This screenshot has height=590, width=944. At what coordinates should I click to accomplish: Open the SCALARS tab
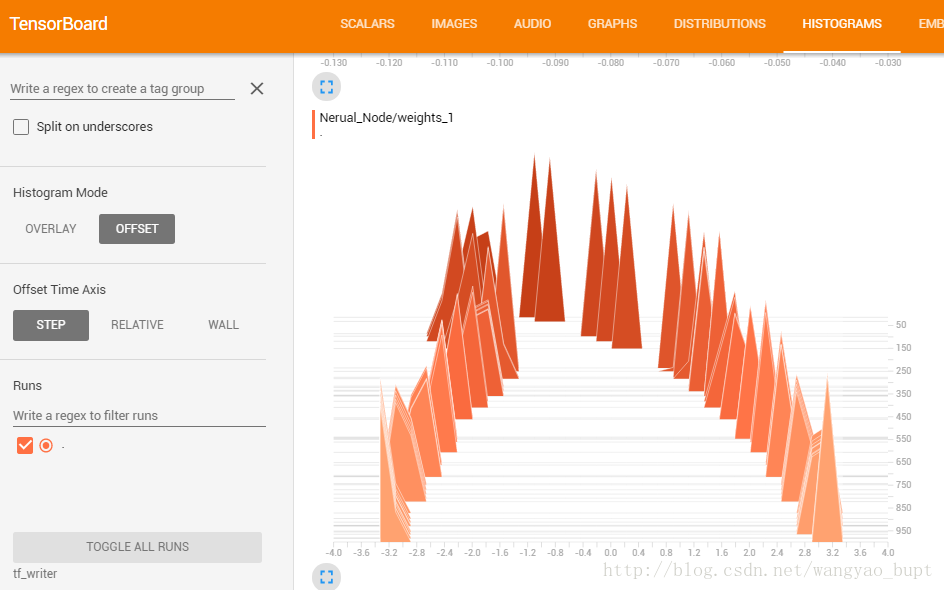pyautogui.click(x=367, y=24)
